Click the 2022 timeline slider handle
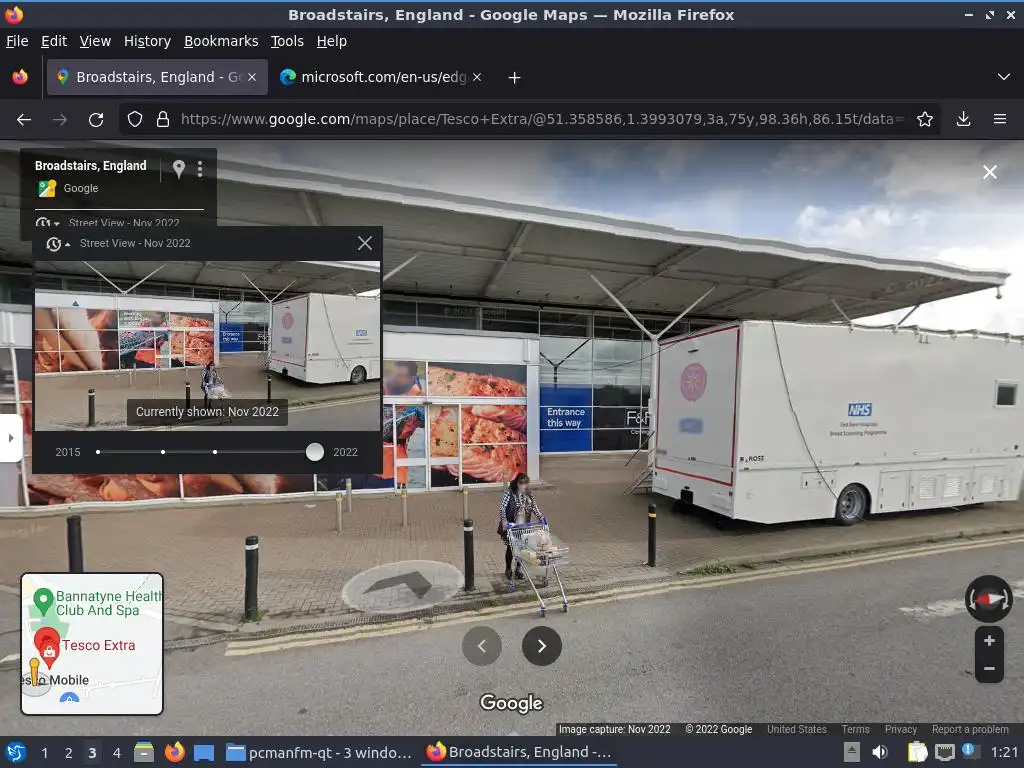Image resolution: width=1024 pixels, height=768 pixels. pos(315,452)
